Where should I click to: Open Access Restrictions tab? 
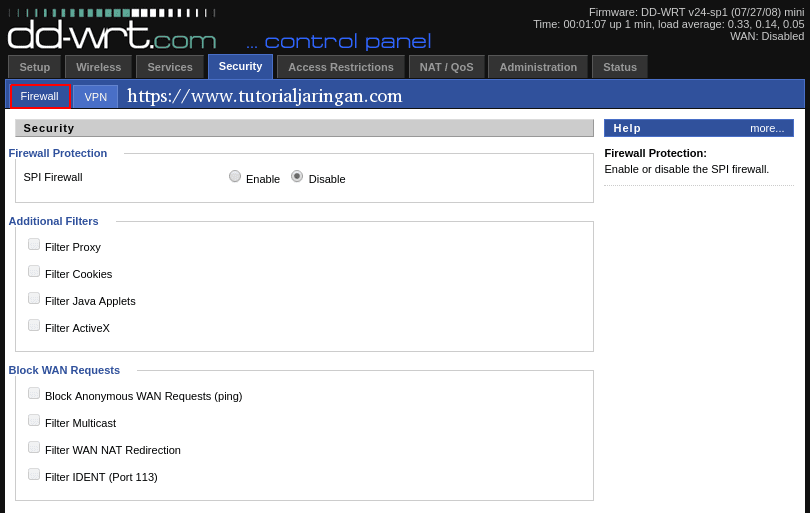point(340,67)
